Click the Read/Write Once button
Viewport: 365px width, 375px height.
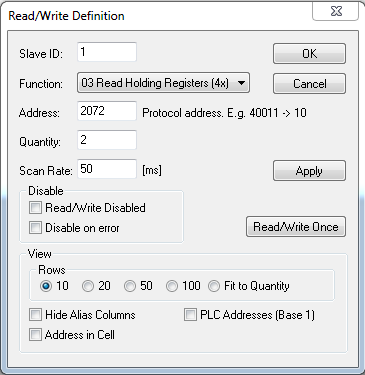tap(296, 227)
